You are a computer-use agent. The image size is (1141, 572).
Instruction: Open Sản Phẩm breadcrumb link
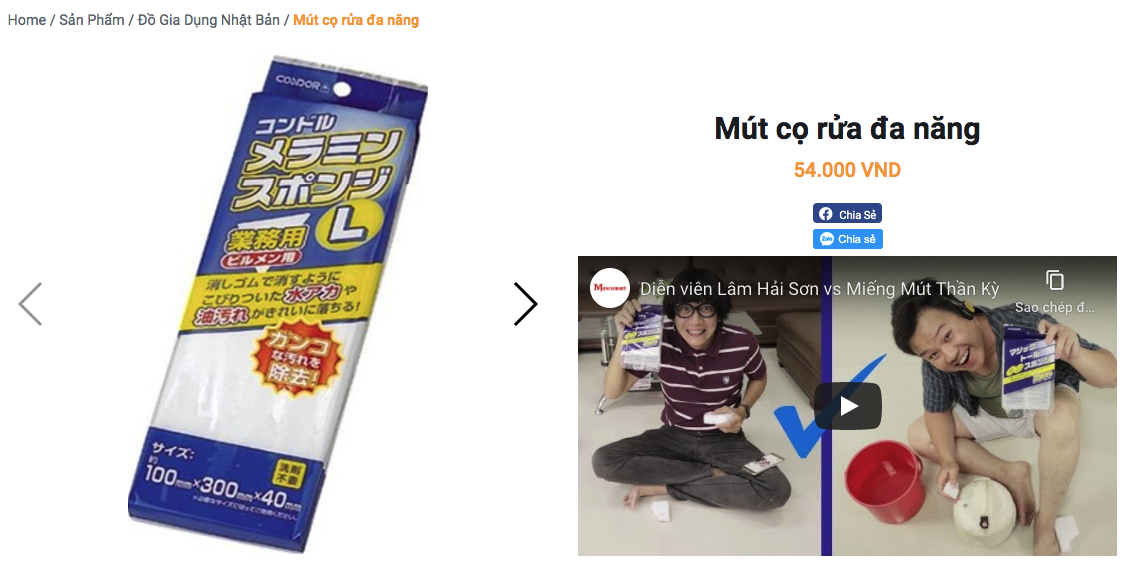92,20
